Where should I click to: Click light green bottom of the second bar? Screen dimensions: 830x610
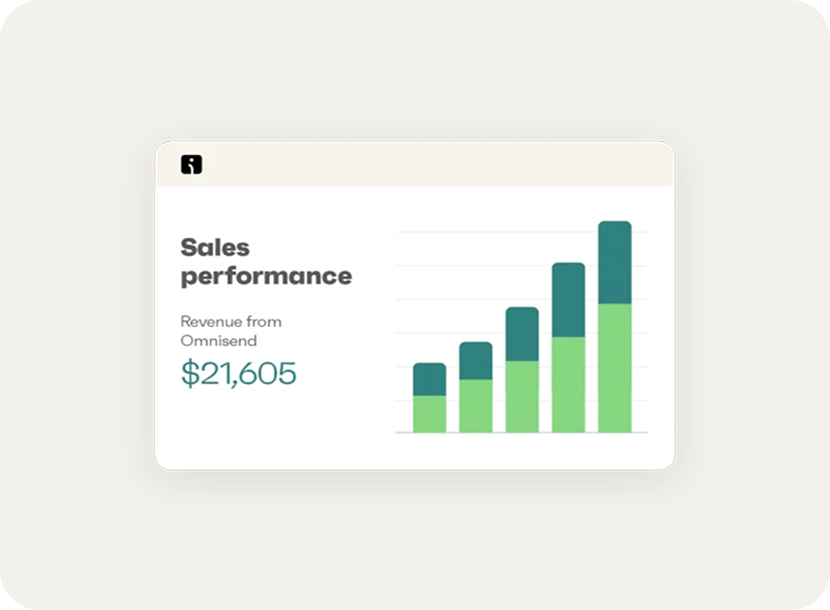pos(475,406)
